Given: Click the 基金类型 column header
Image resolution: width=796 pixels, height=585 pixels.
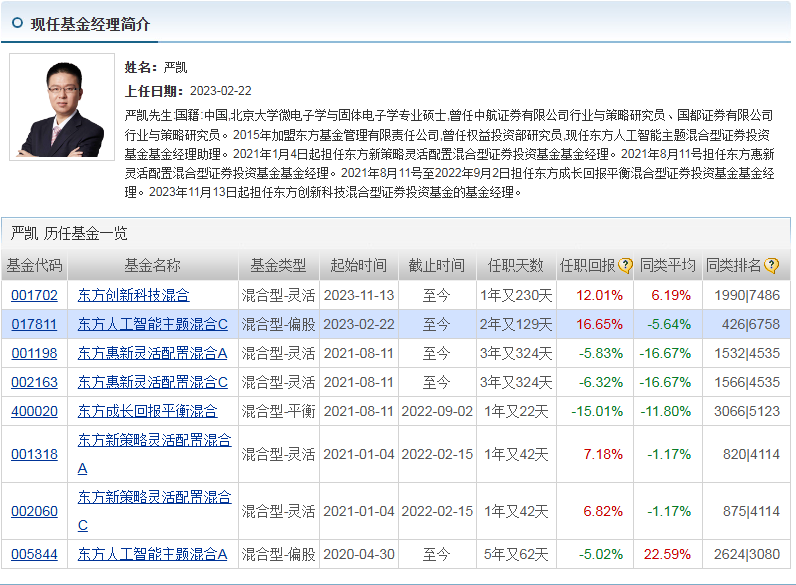Looking at the screenshot, I should tap(279, 265).
